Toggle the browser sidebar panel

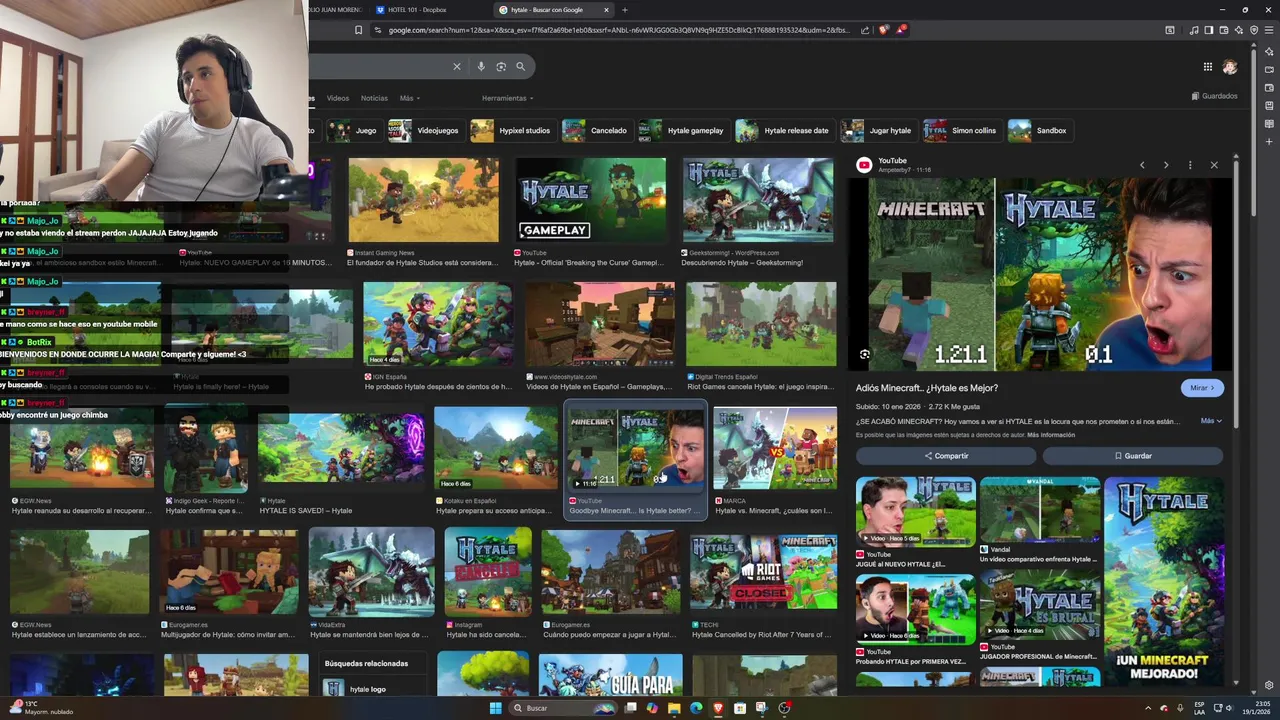[x=1209, y=30]
